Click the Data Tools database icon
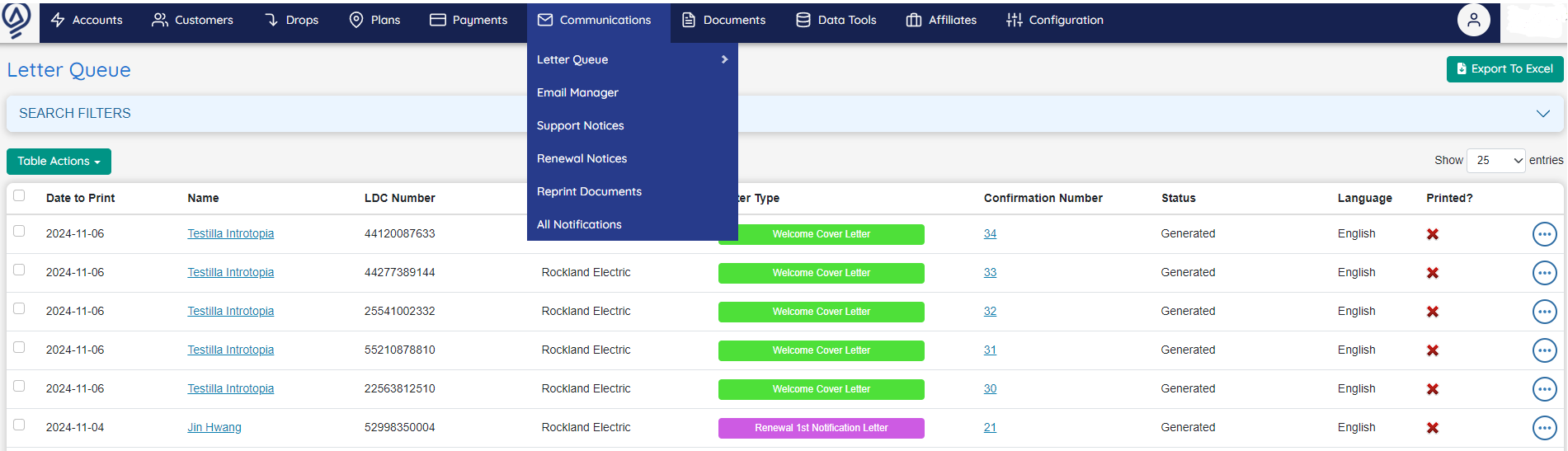Screen dimensions: 1568x451 pos(803,20)
